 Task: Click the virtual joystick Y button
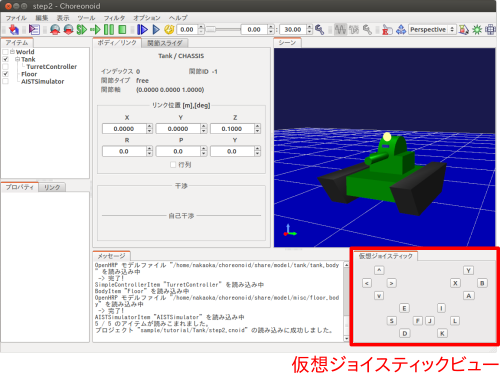tap(468, 270)
